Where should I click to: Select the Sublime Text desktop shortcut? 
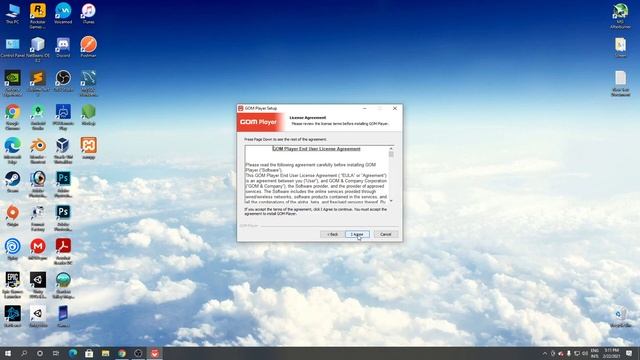click(x=38, y=83)
